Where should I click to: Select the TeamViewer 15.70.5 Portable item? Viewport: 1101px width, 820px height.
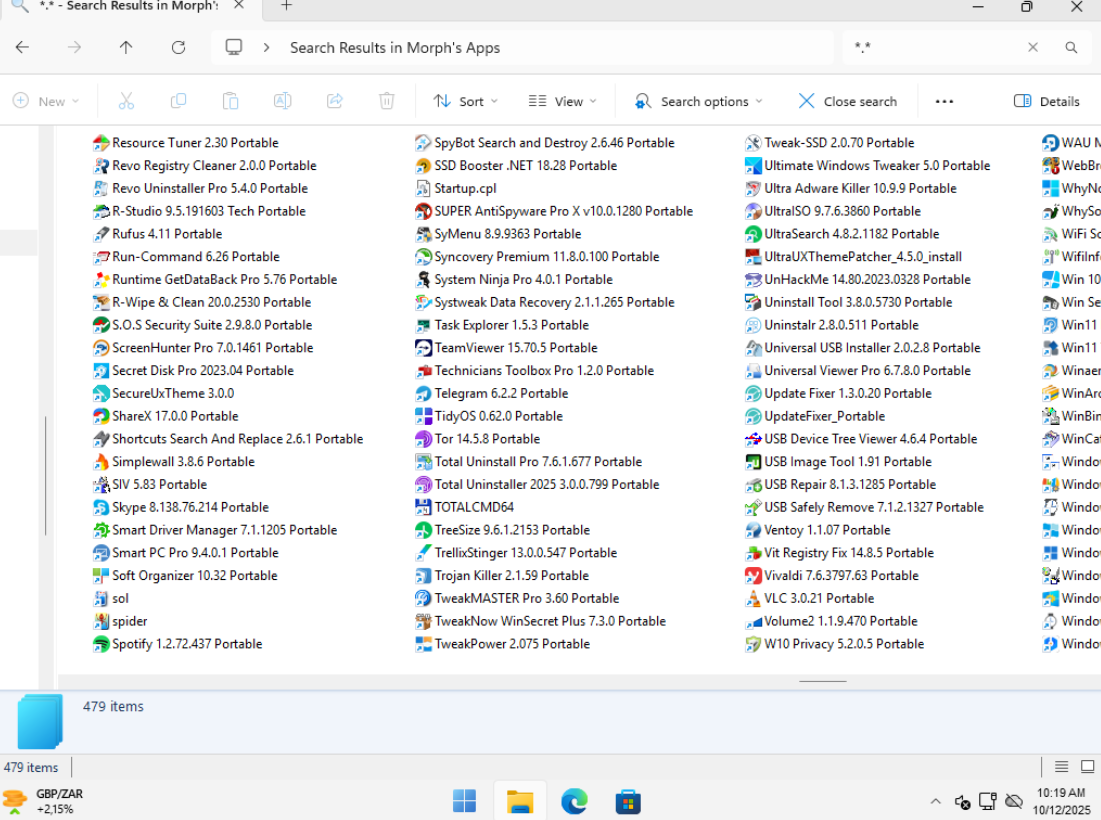[515, 348]
